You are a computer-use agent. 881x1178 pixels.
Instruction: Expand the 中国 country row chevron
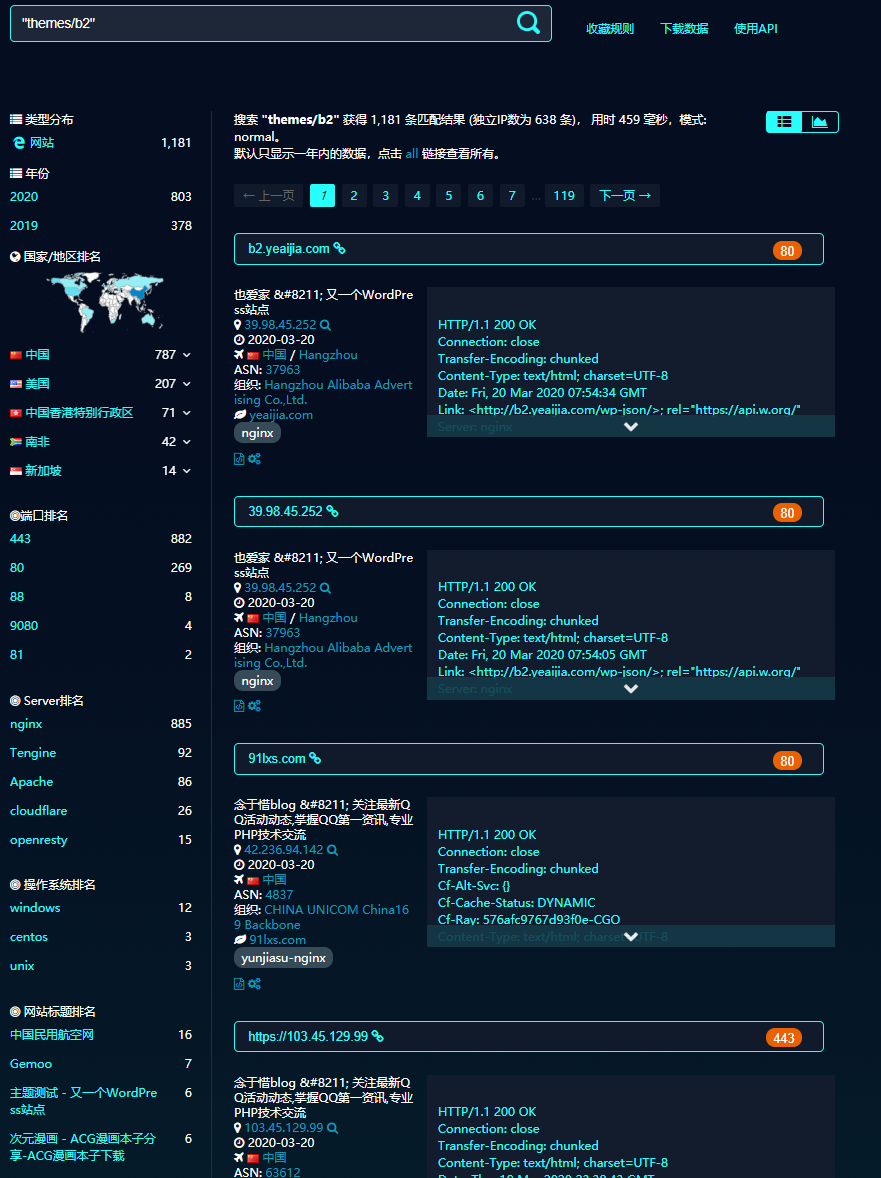point(186,355)
